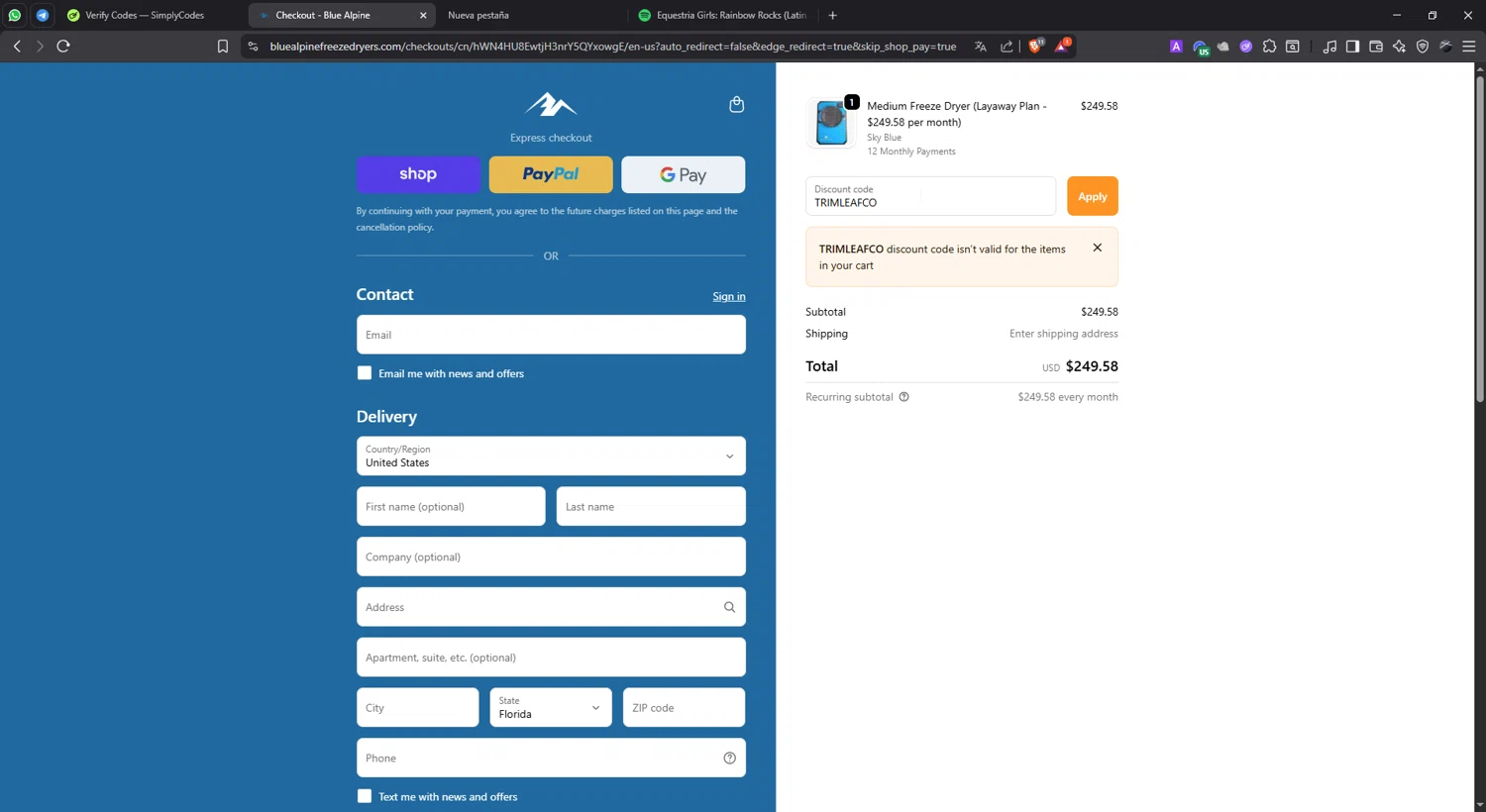This screenshot has height=812, width=1486.
Task: Click Discount code field containing TRIMLEAFCO
Action: click(x=930, y=196)
